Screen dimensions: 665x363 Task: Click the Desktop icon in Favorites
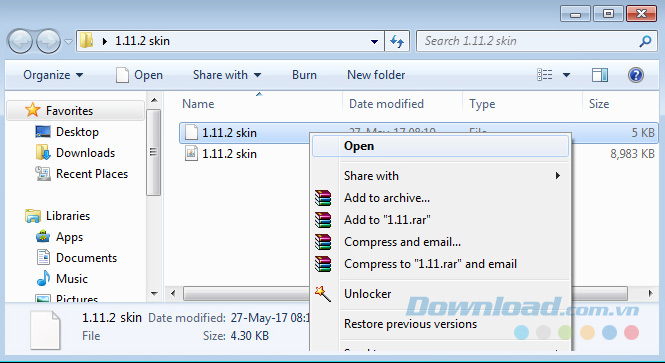(x=43, y=132)
